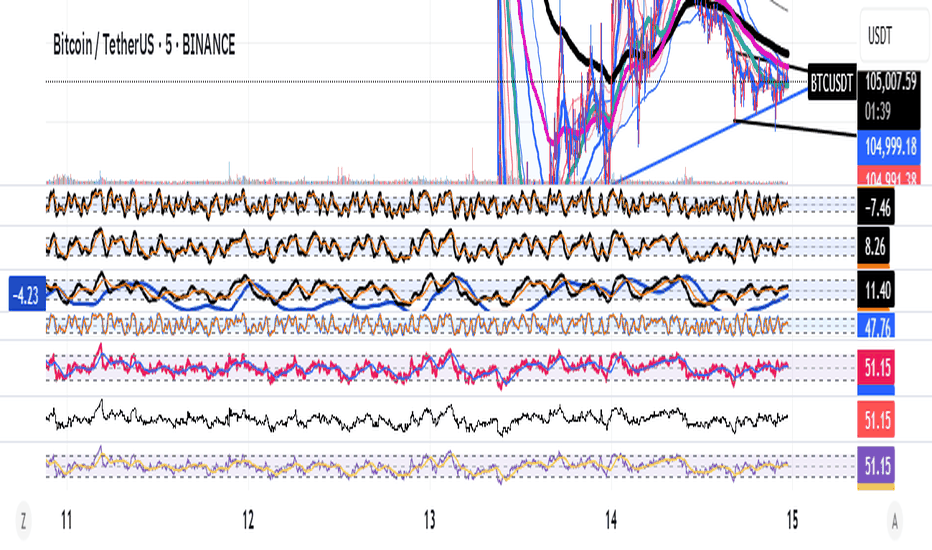The height and width of the screenshot is (550, 932).
Task: Click the 8.26 indicator value label
Action: pyautogui.click(x=874, y=246)
